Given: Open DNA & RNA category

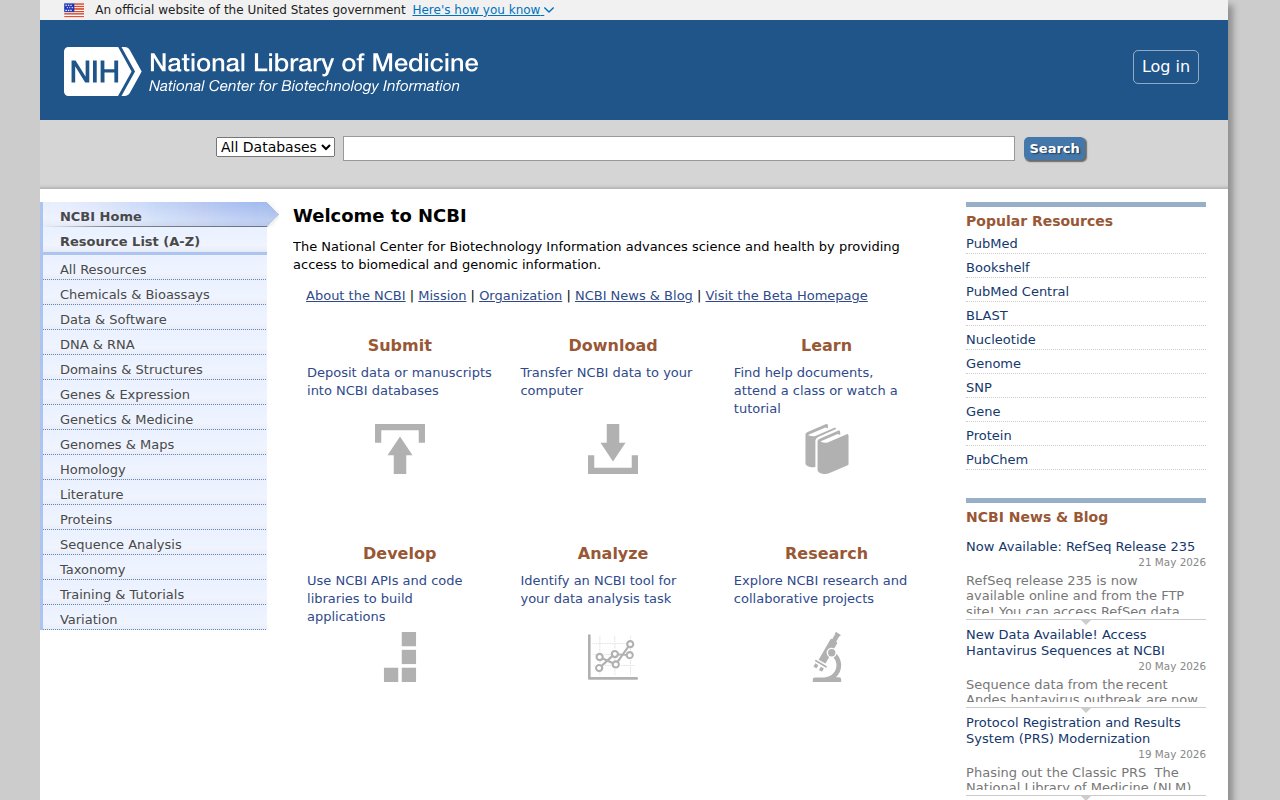Looking at the screenshot, I should (155, 344).
